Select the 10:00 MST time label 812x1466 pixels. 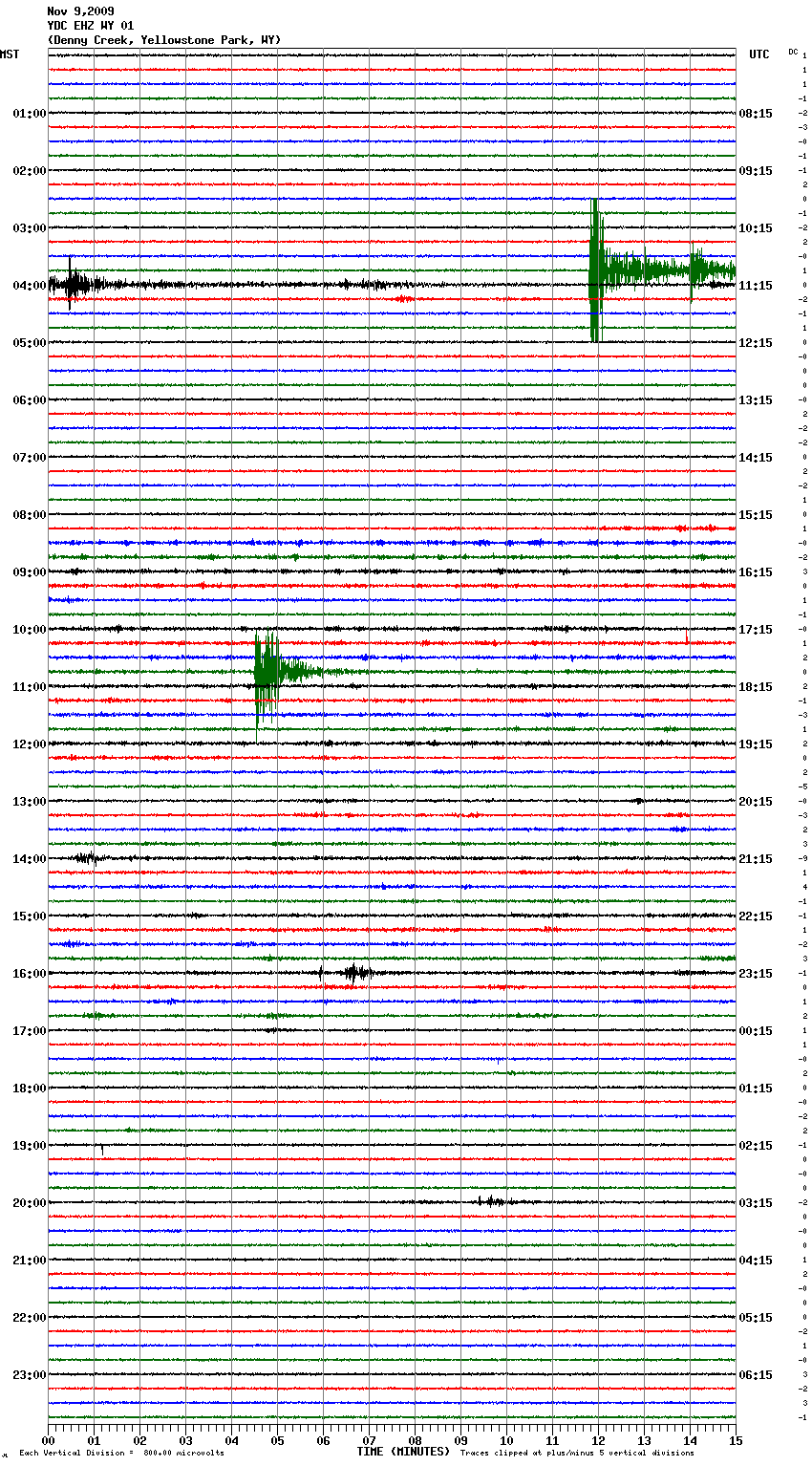click(x=30, y=630)
